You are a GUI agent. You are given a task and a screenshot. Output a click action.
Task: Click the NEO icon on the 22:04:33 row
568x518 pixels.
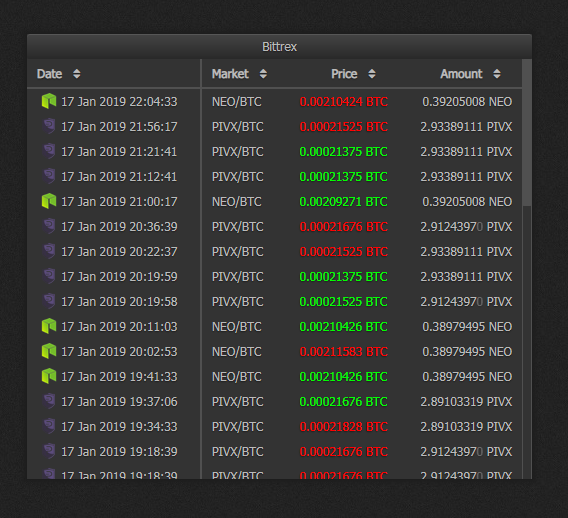coord(49,101)
